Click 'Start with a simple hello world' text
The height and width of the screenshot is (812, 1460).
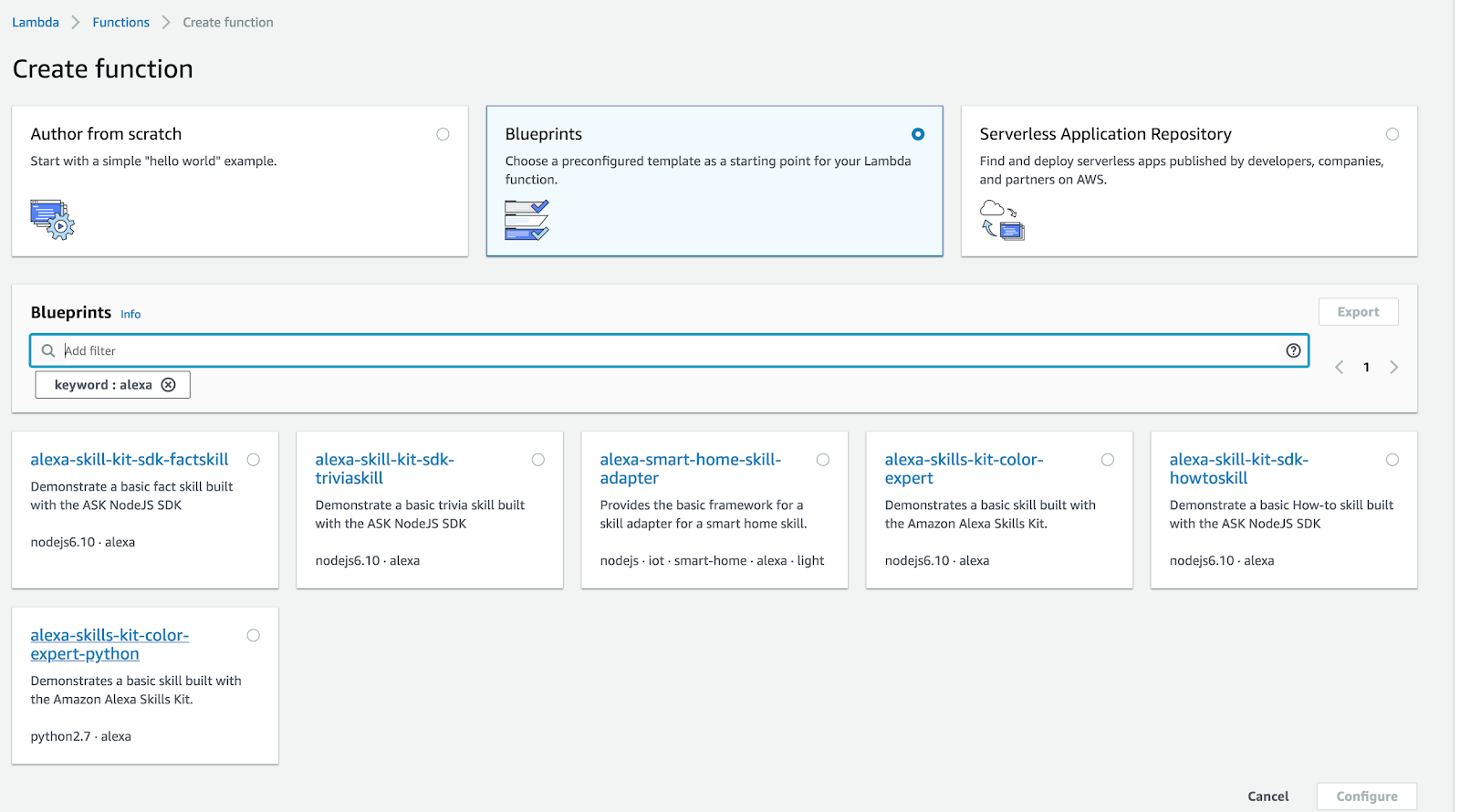(153, 161)
